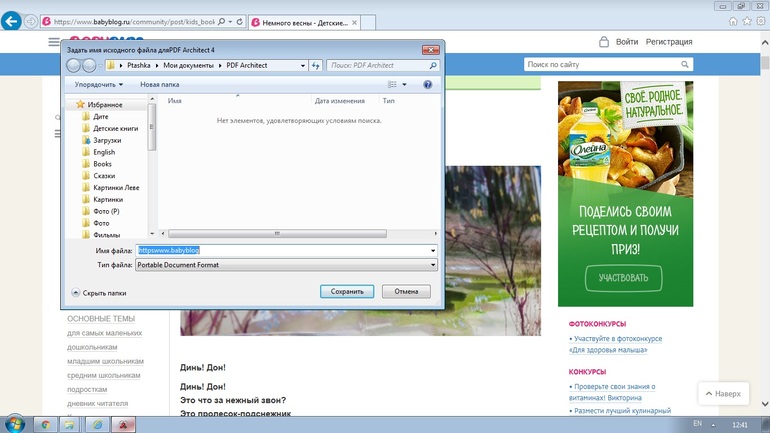This screenshot has width=770, height=433.
Task: Click the change view icon in dialog toolbar
Action: 392,85
